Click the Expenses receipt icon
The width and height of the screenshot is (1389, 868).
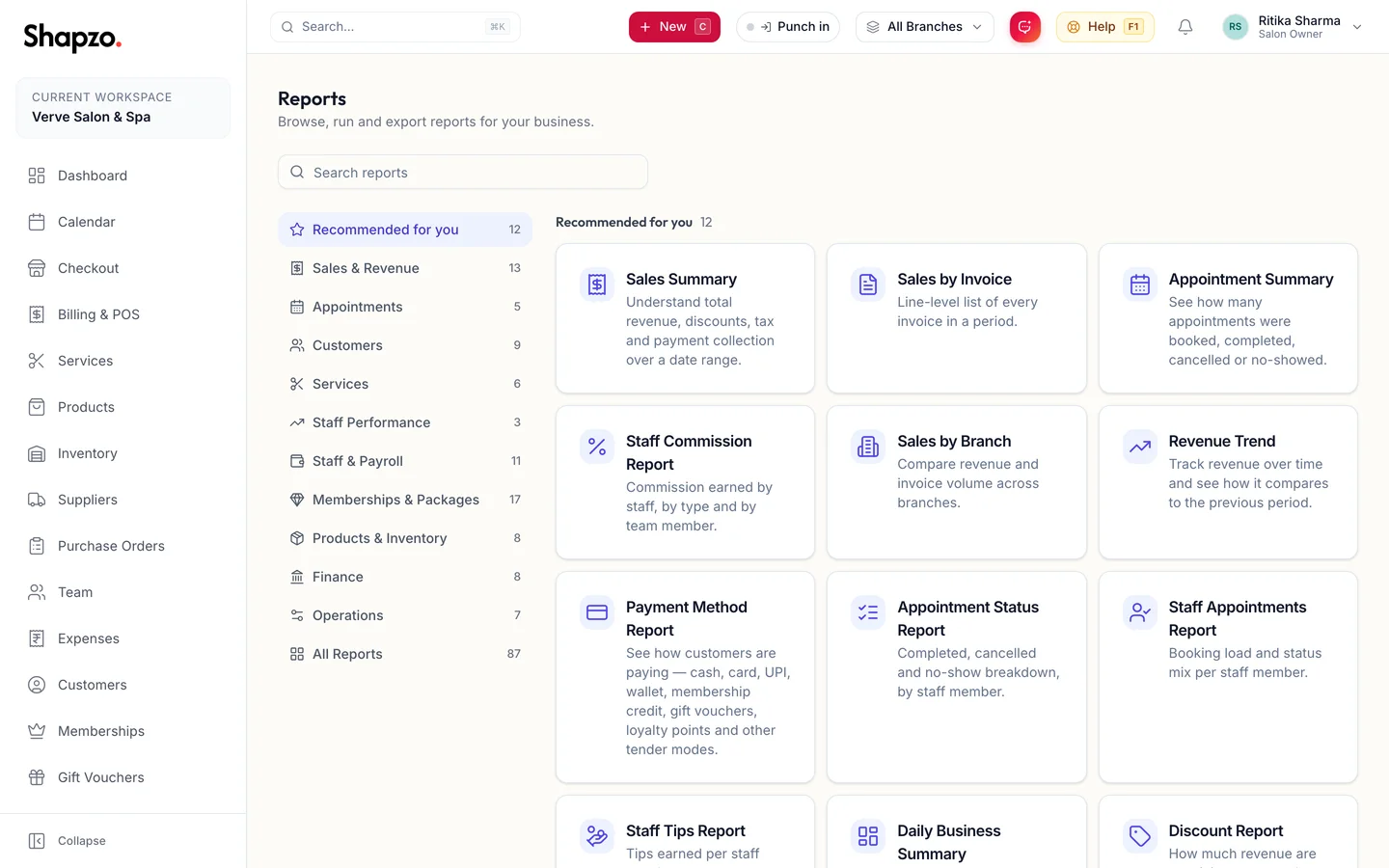pos(37,638)
